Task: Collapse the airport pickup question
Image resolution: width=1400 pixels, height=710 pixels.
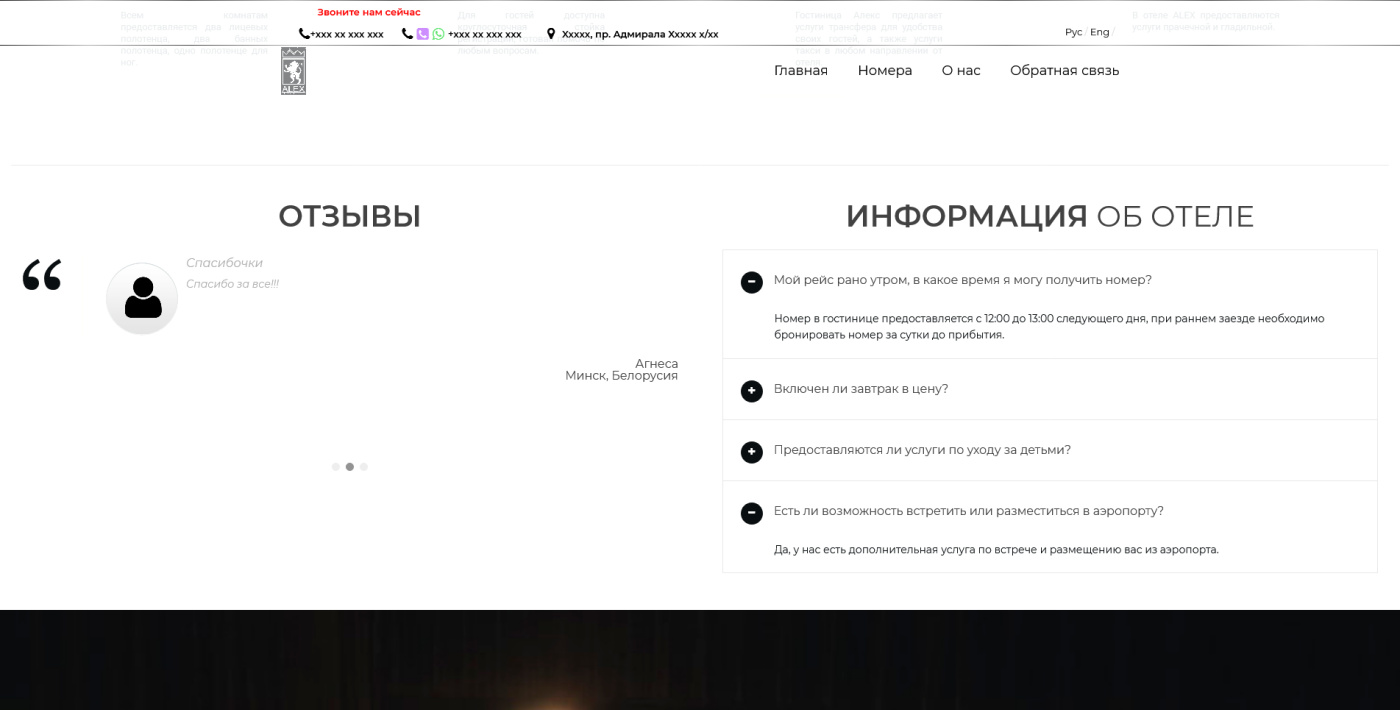Action: click(752, 513)
